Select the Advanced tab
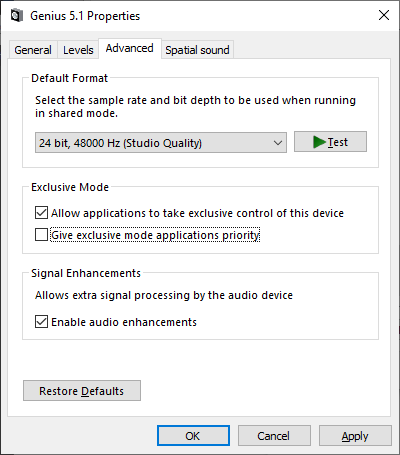This screenshot has width=400, height=455. coord(130,48)
